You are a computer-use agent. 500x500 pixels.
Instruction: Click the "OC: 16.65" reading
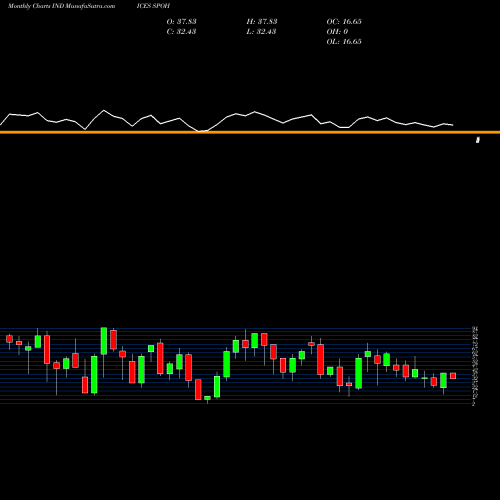pos(344,22)
